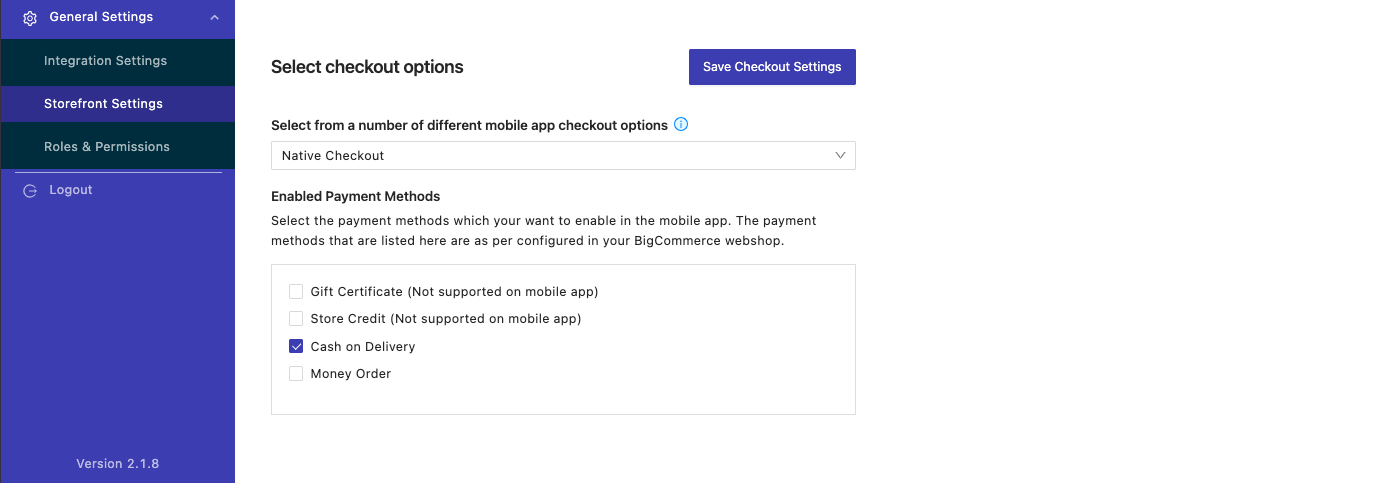The height and width of the screenshot is (483, 1396).
Task: Save Checkout Settings
Action: 772,67
